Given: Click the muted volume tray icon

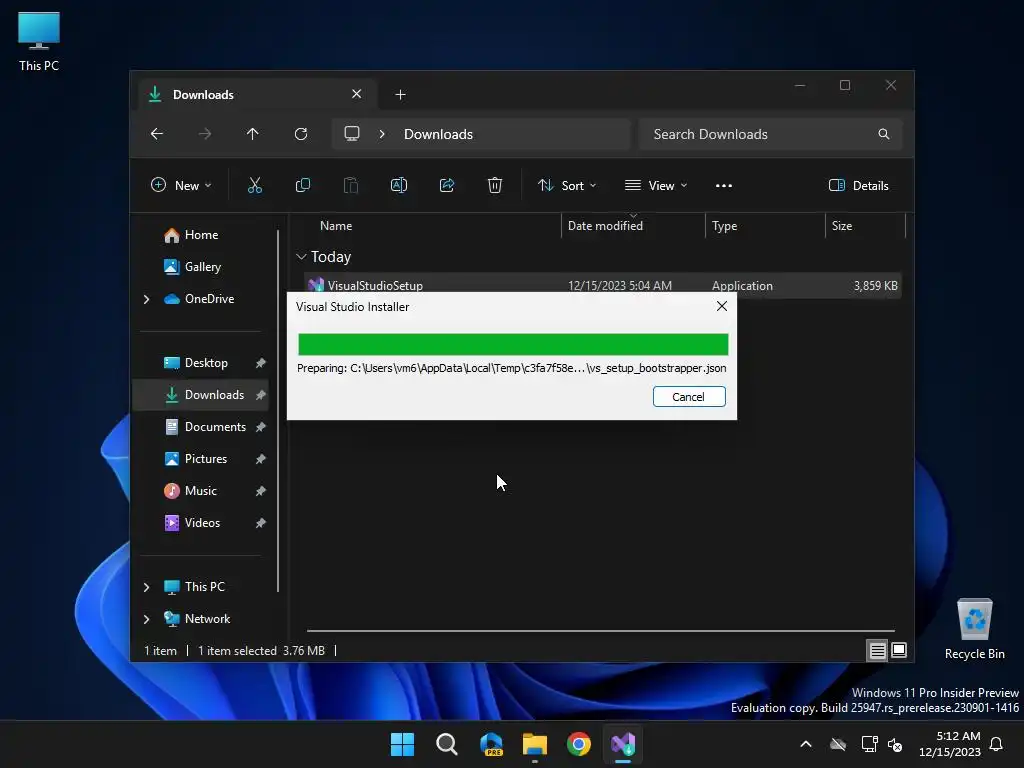Looking at the screenshot, I should (x=895, y=744).
